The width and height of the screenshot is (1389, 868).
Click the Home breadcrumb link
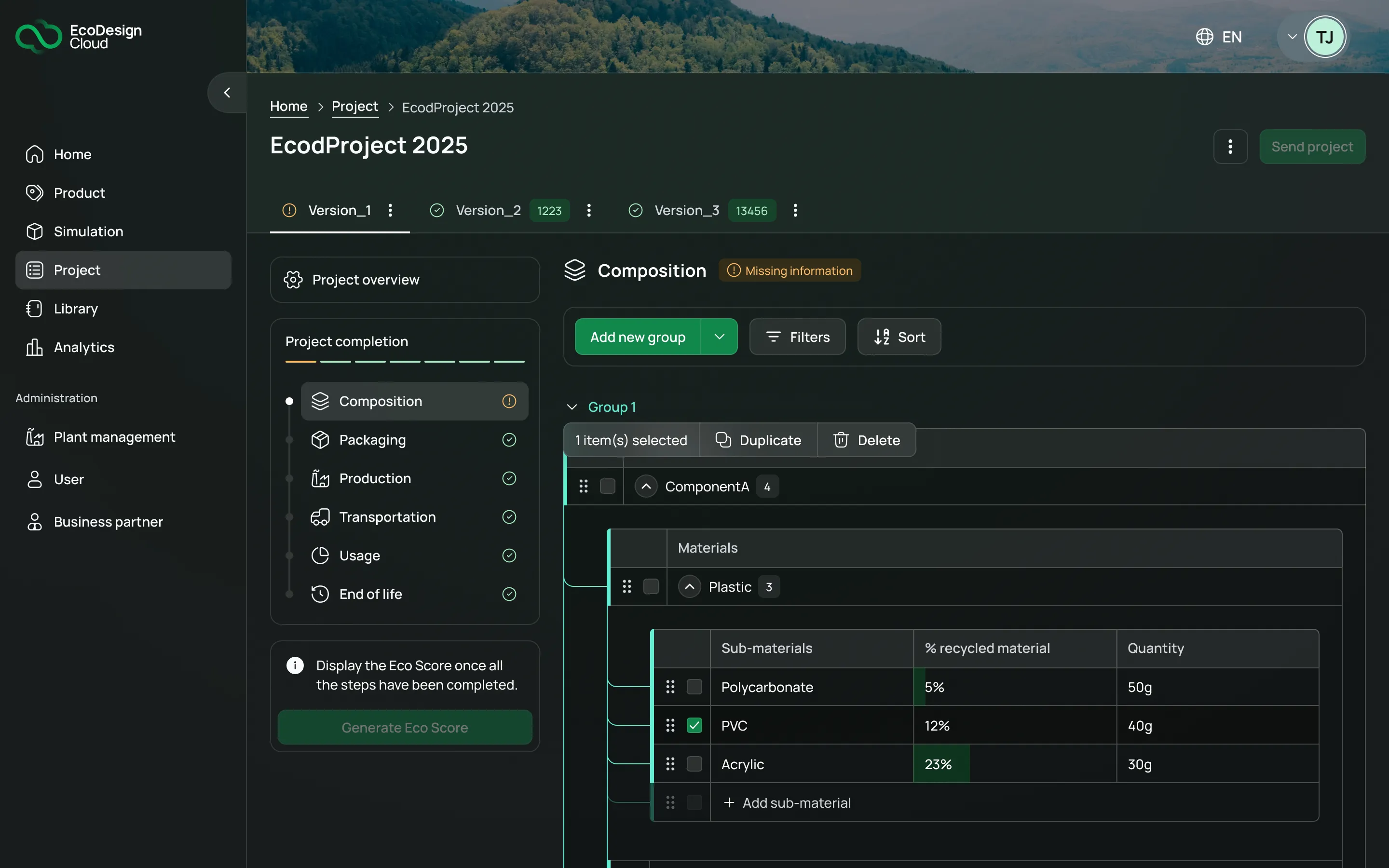[x=289, y=107]
